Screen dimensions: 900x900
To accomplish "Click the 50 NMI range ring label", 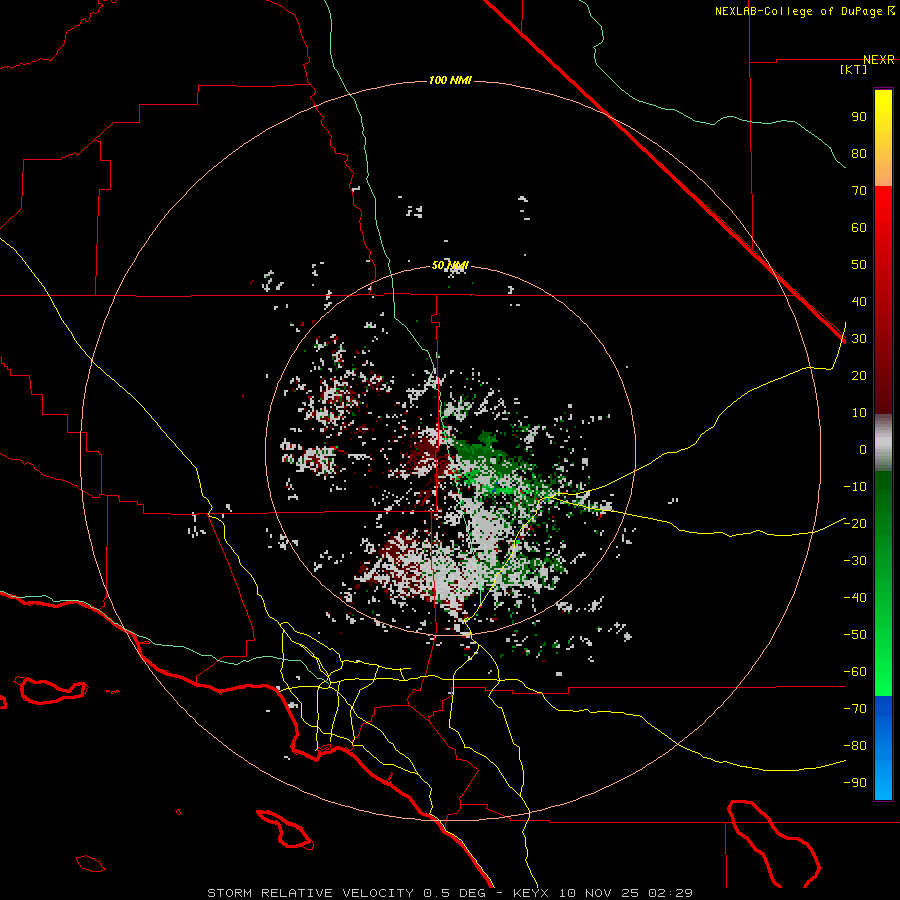I will tap(450, 265).
